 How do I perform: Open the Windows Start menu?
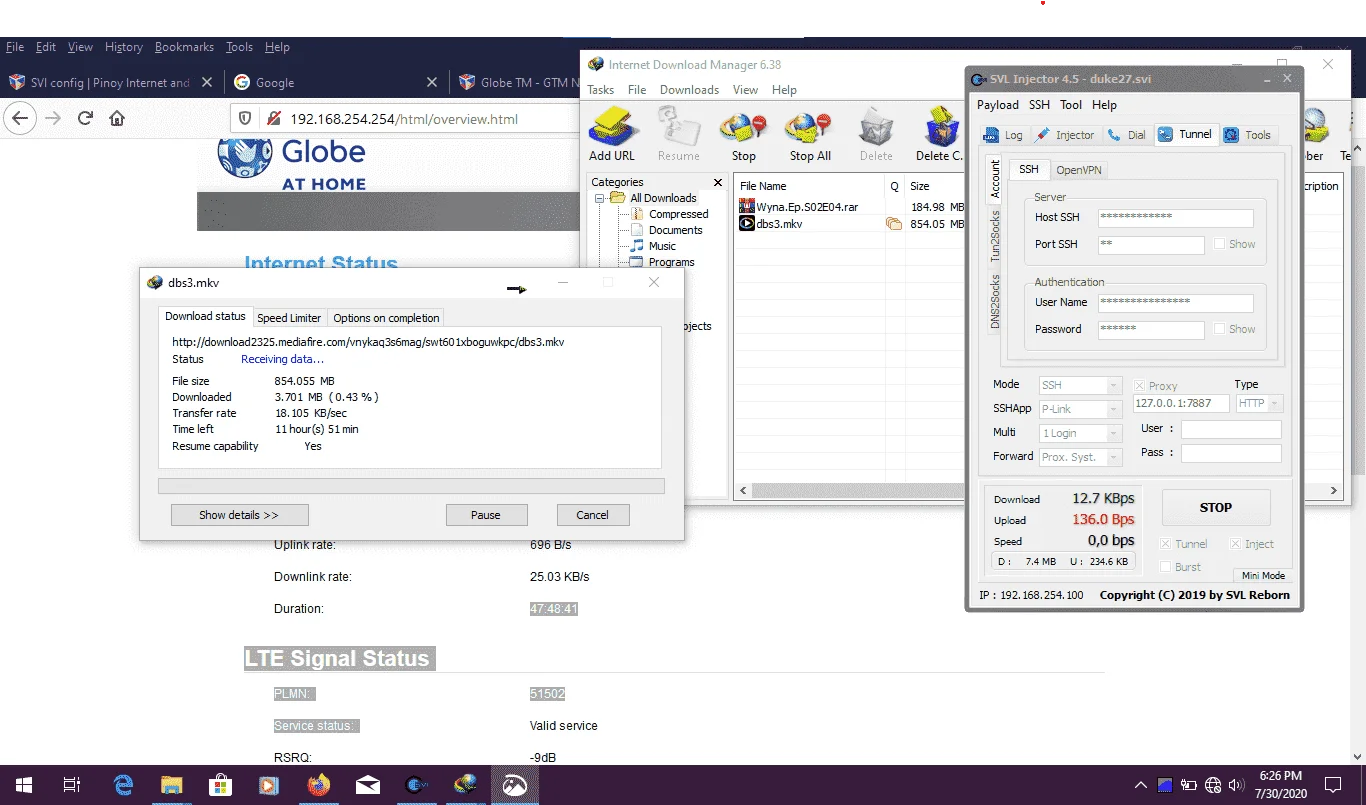click(x=22, y=785)
